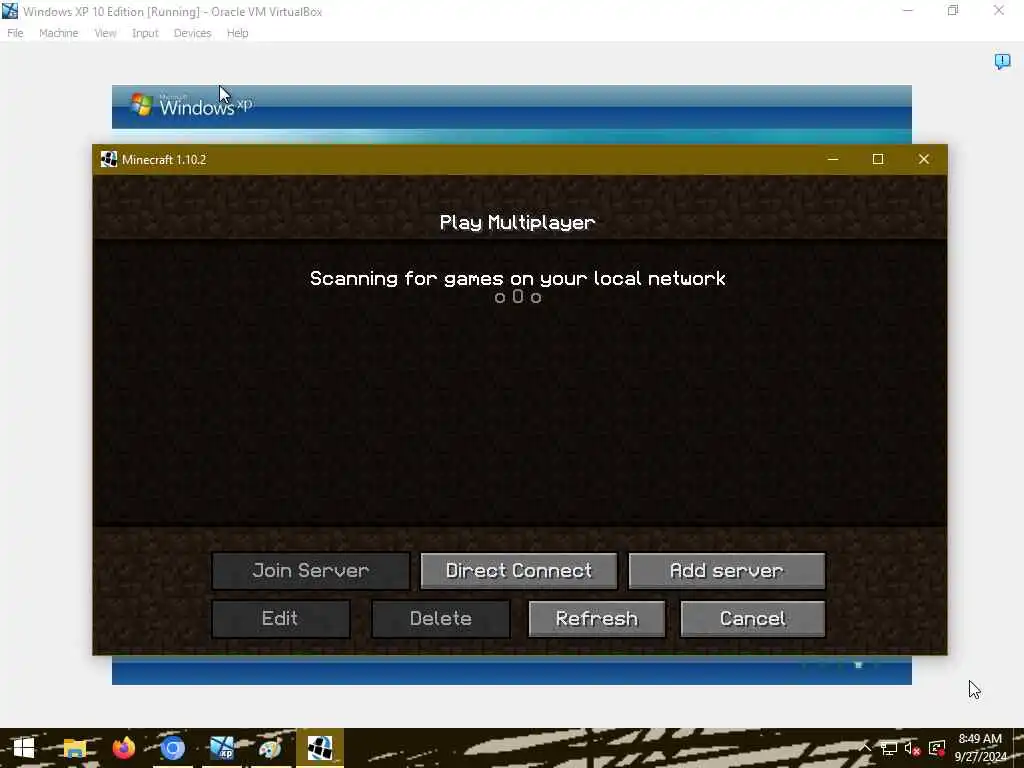The image size is (1024, 768).
Task: Click the VirtualBox title bar icon
Action: (10, 11)
